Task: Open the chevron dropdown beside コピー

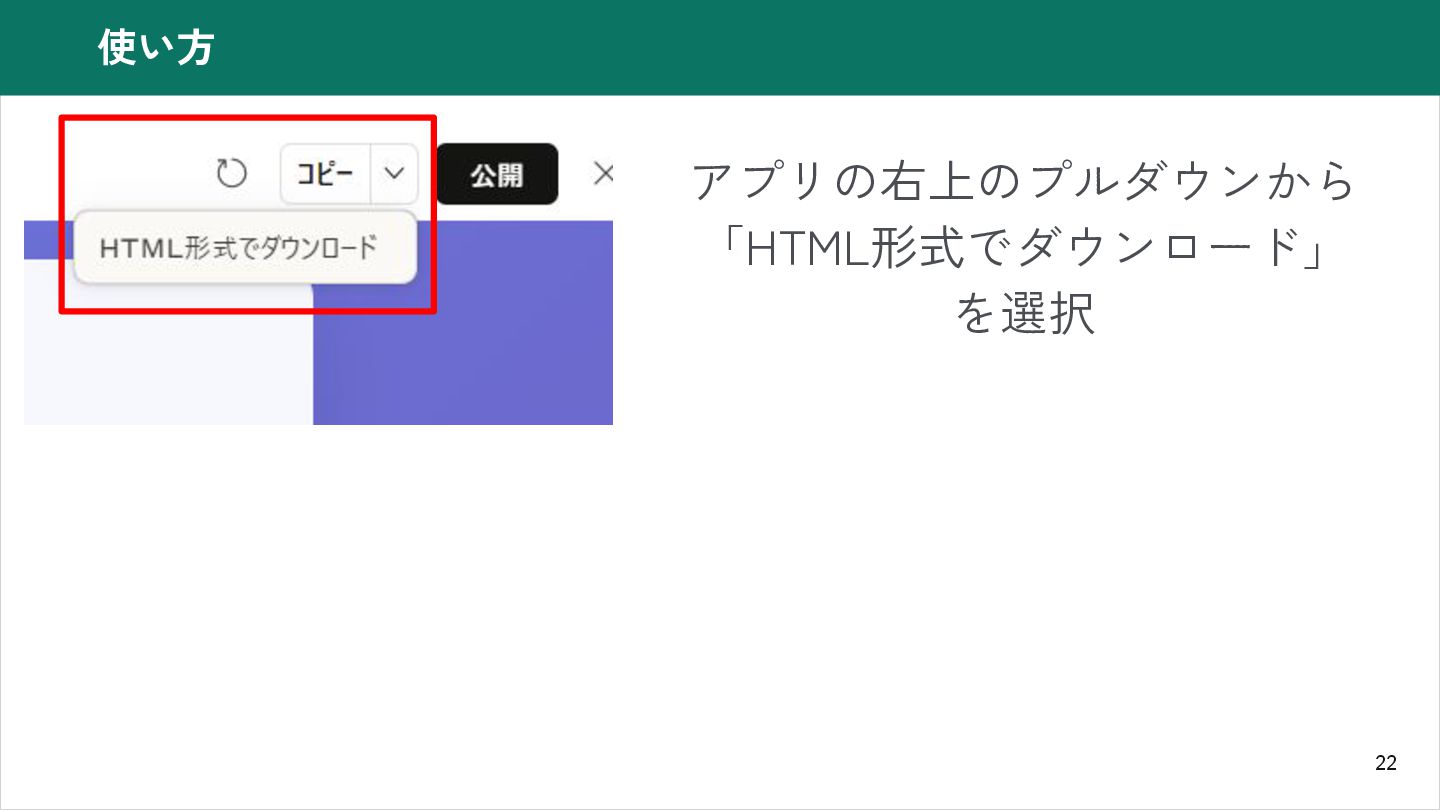Action: click(394, 174)
